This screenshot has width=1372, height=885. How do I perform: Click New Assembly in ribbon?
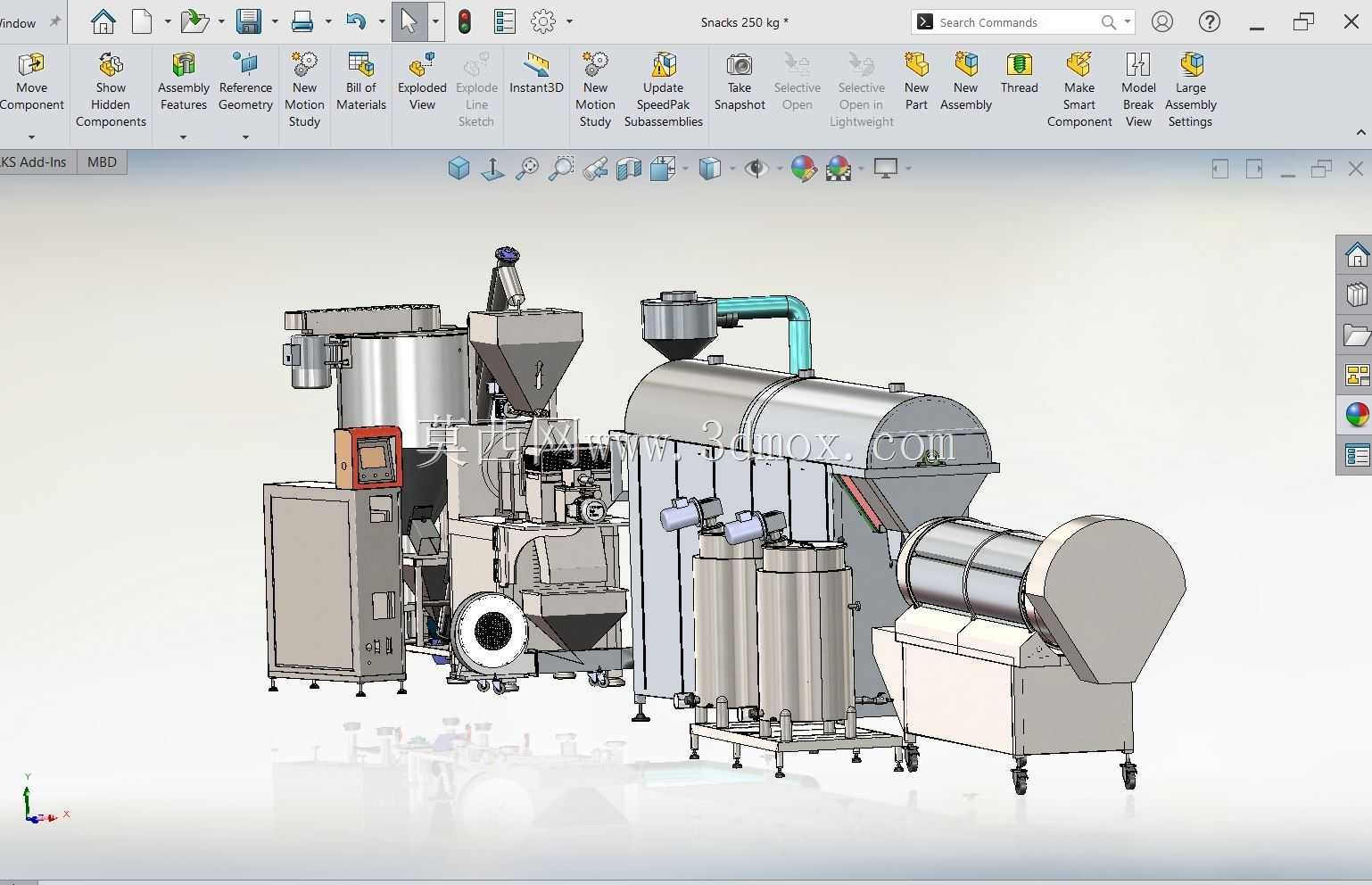[965, 81]
